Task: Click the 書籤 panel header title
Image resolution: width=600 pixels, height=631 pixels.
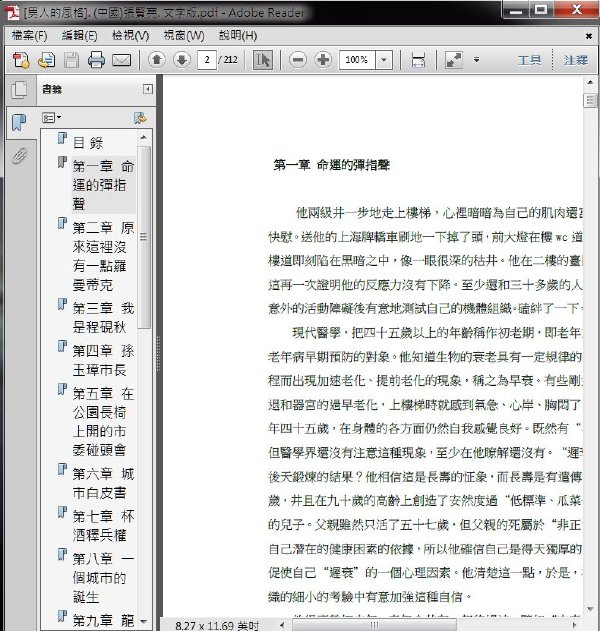Action: (52, 89)
